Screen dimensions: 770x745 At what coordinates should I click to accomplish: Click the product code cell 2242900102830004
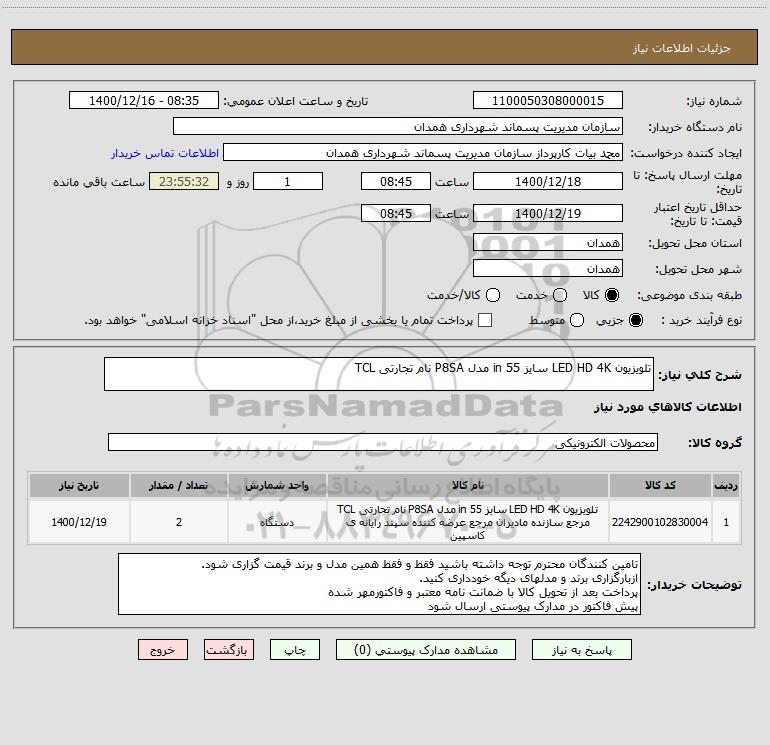[x=660, y=522]
